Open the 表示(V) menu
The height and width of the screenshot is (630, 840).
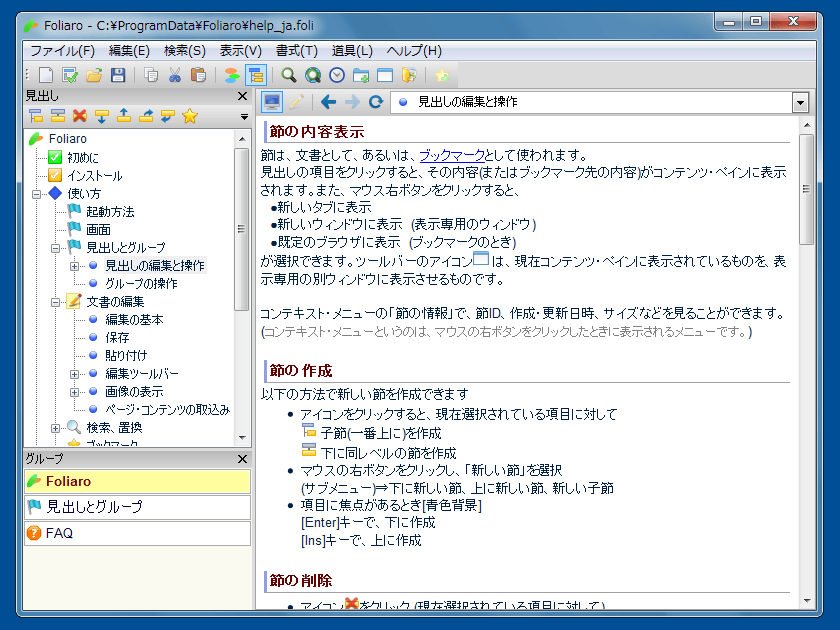[x=241, y=51]
